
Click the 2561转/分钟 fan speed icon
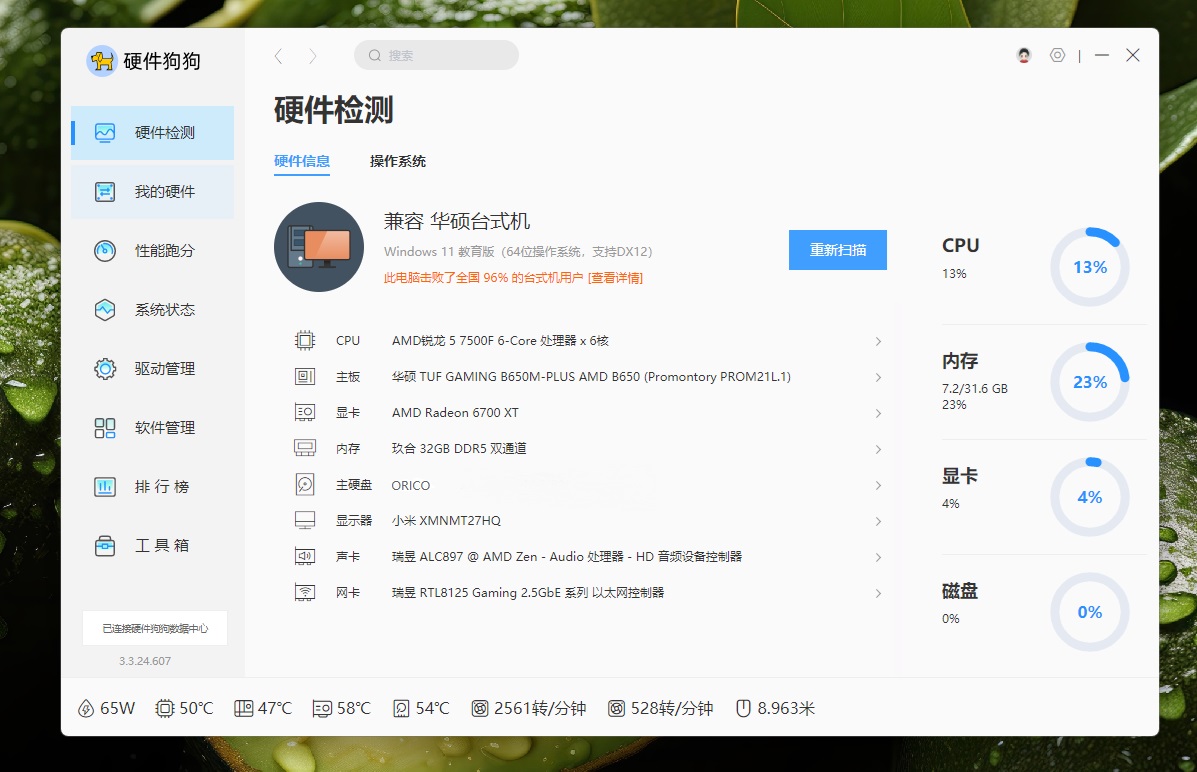pos(479,709)
